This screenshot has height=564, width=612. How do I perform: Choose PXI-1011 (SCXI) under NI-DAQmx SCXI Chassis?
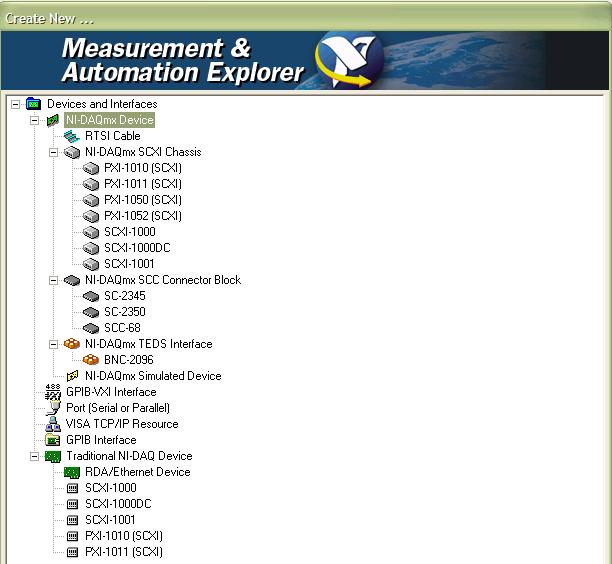coord(143,184)
